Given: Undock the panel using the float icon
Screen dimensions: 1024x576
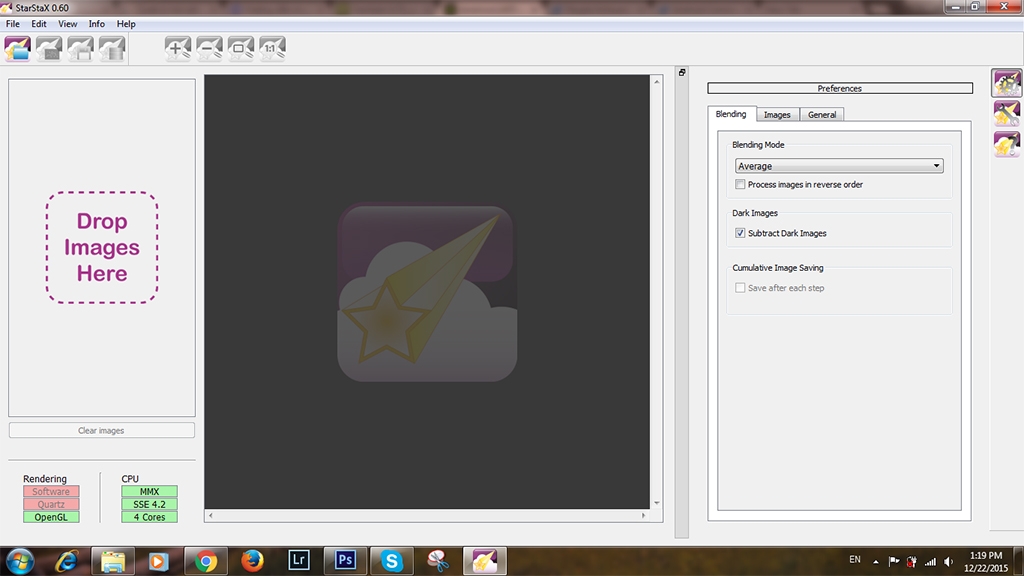Looking at the screenshot, I should pyautogui.click(x=682, y=72).
